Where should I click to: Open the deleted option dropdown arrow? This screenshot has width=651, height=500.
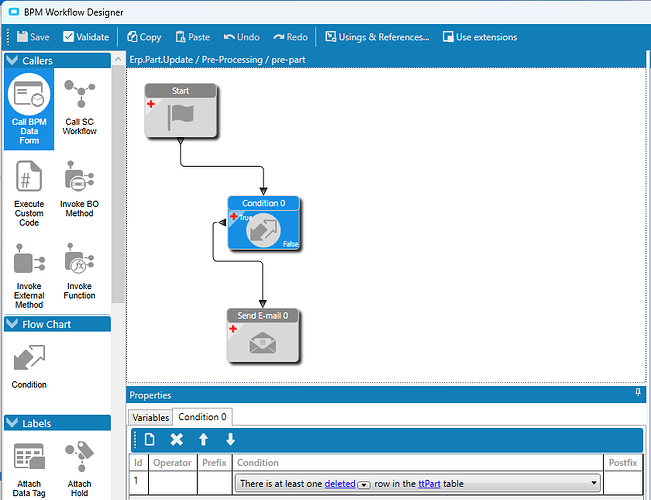[364, 484]
